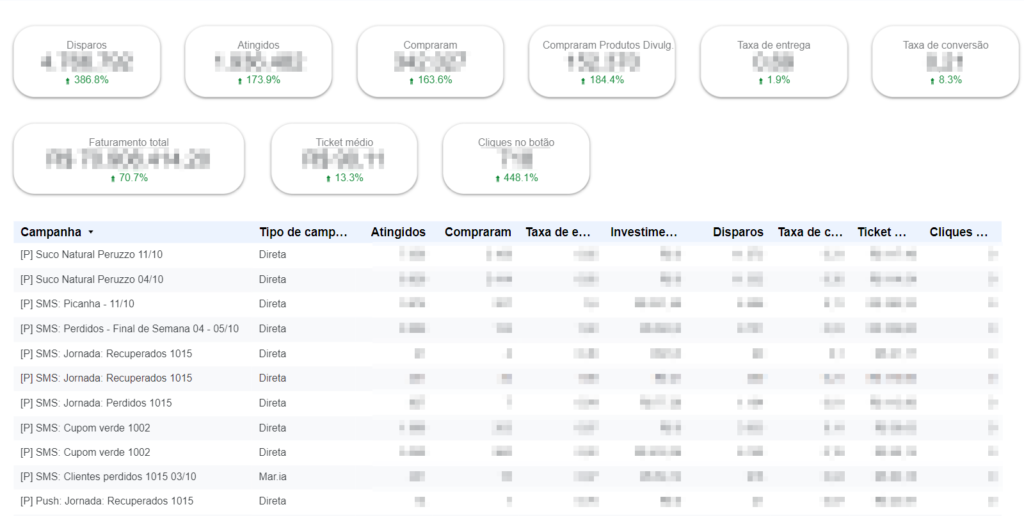1024x516 pixels.
Task: Click the sort arrow next to Campanha
Action: tap(91, 232)
